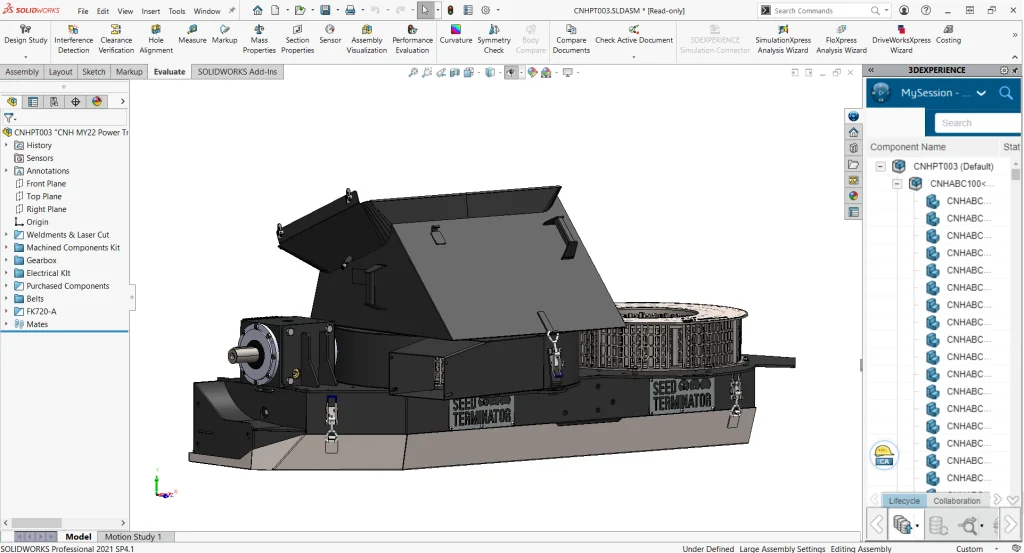Screen dimensions: 1024x553
Task: Pin the SOLIDWORKS menu bar
Action: pyautogui.click(x=233, y=10)
